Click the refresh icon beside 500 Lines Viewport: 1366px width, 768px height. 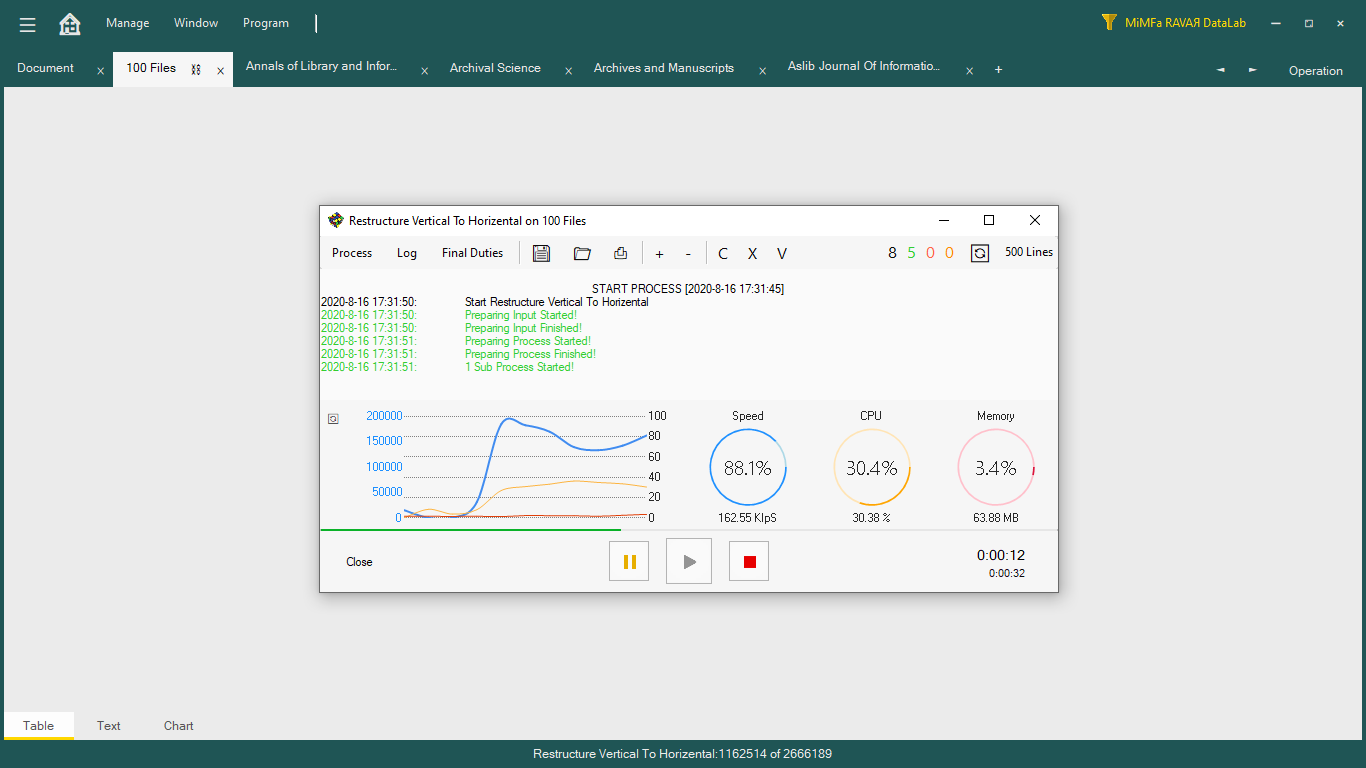(980, 253)
